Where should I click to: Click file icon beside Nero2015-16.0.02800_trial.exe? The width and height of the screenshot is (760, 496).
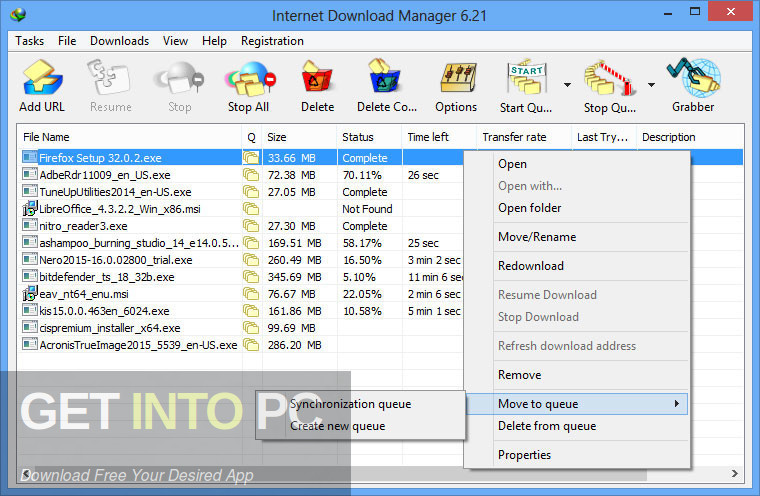30,259
